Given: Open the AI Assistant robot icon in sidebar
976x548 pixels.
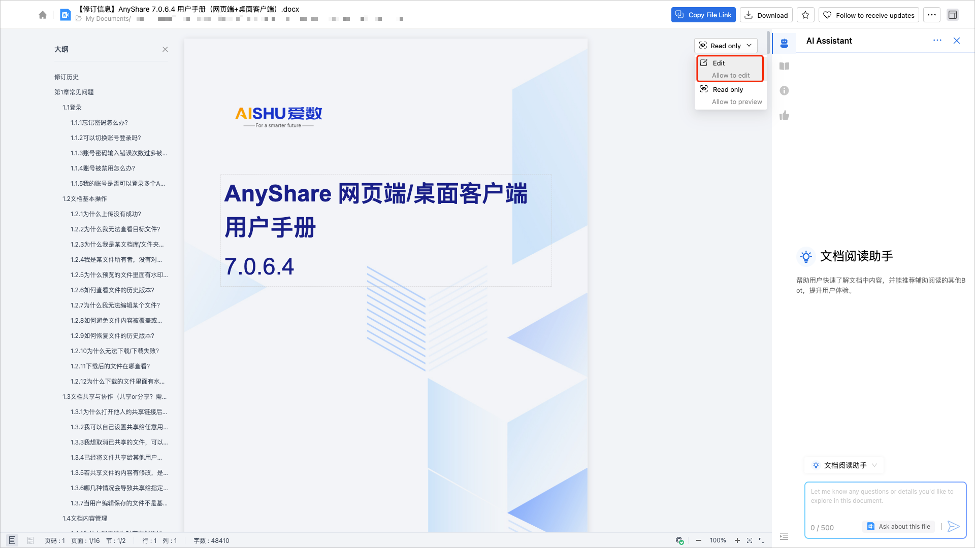Looking at the screenshot, I should coord(784,42).
